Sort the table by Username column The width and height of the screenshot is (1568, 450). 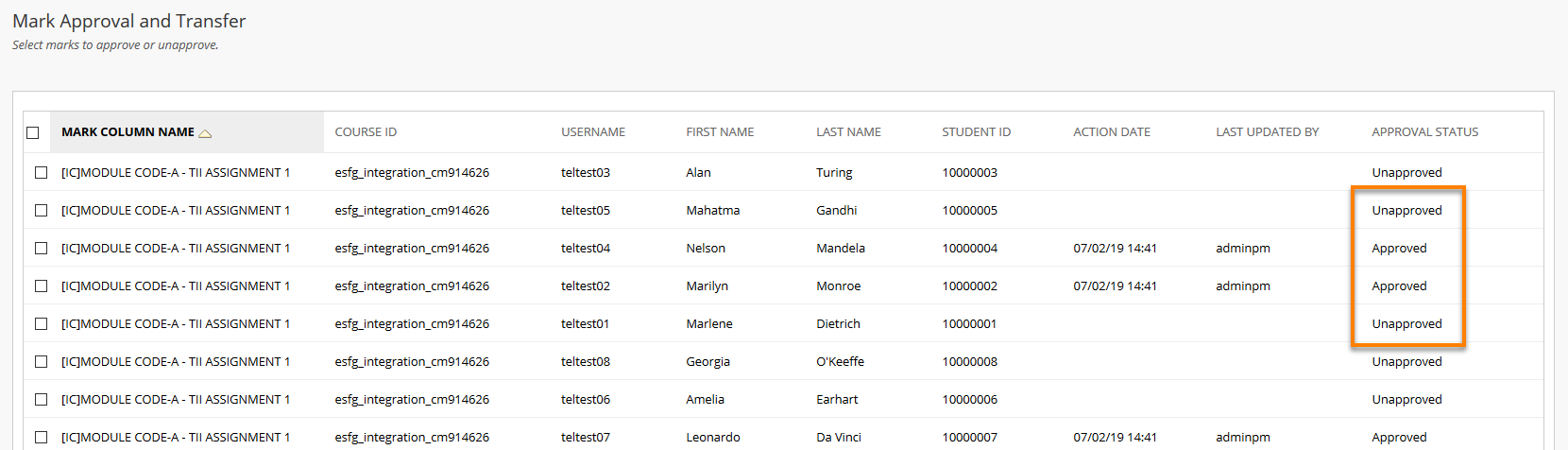pyautogui.click(x=593, y=132)
